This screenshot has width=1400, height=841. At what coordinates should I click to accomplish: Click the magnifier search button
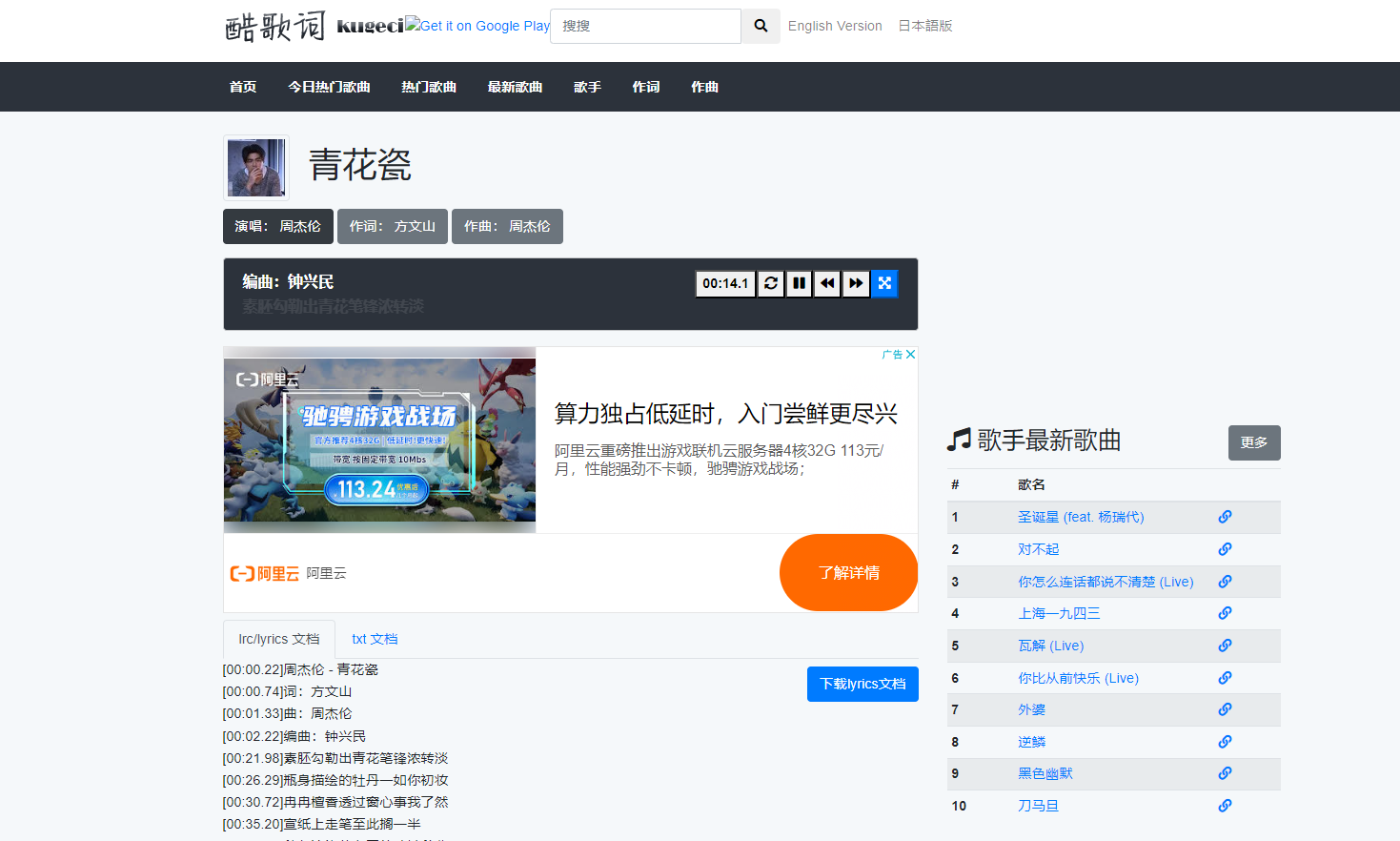click(x=761, y=26)
